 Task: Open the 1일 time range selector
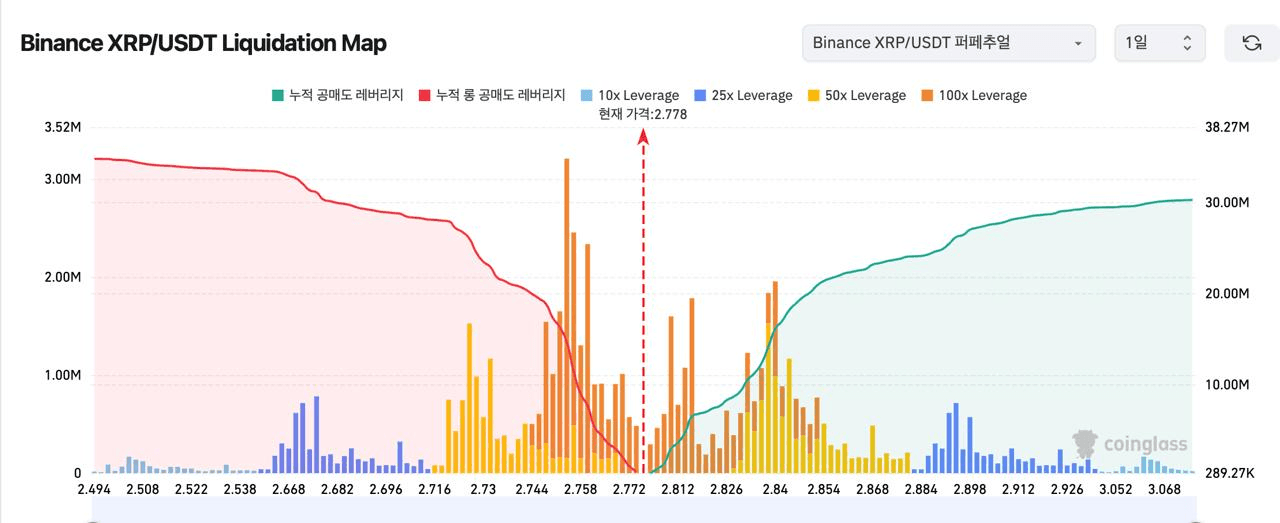click(1160, 43)
